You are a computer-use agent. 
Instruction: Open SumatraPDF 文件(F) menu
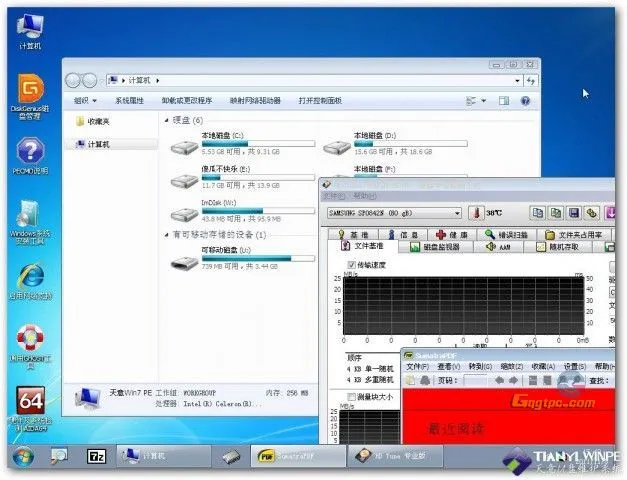pos(417,366)
